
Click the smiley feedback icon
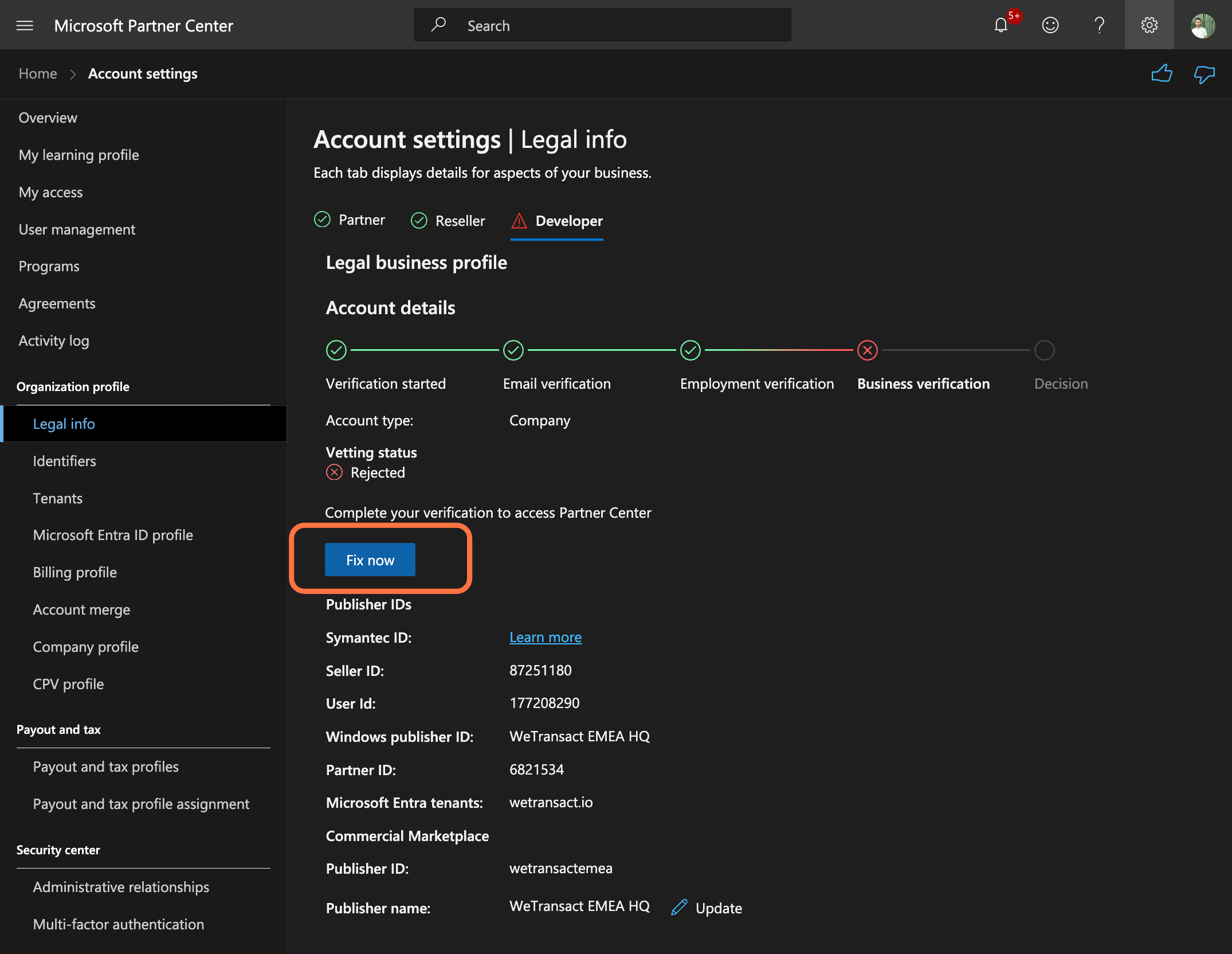pyautogui.click(x=1050, y=25)
